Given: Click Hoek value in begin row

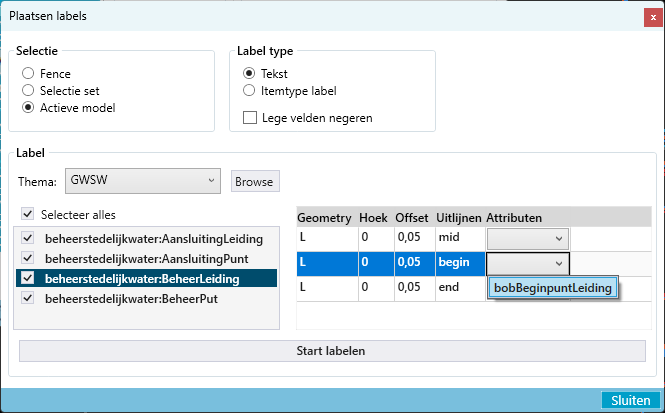Looking at the screenshot, I should pos(376,264).
